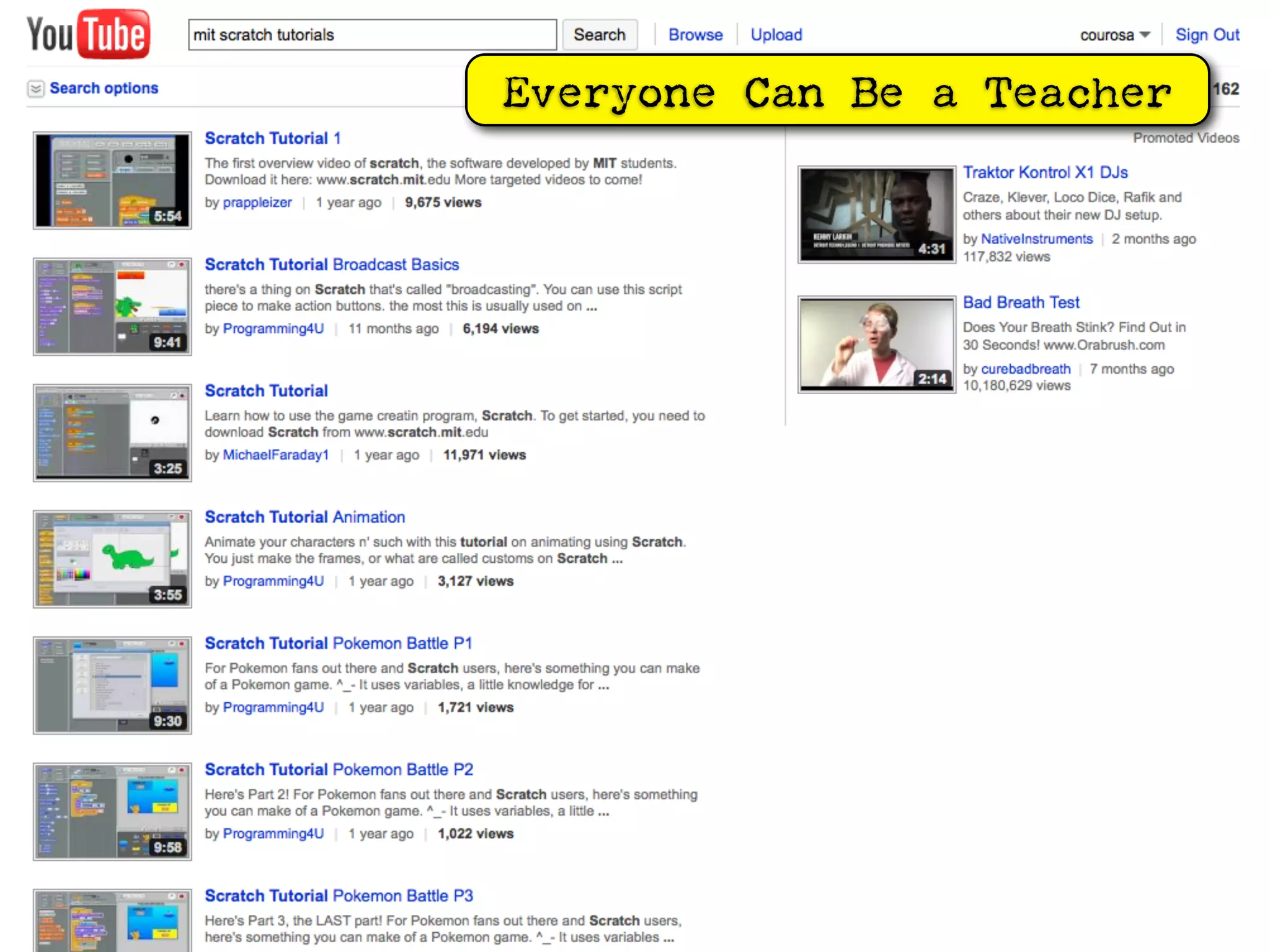Click the 9,675 views text

click(x=443, y=203)
